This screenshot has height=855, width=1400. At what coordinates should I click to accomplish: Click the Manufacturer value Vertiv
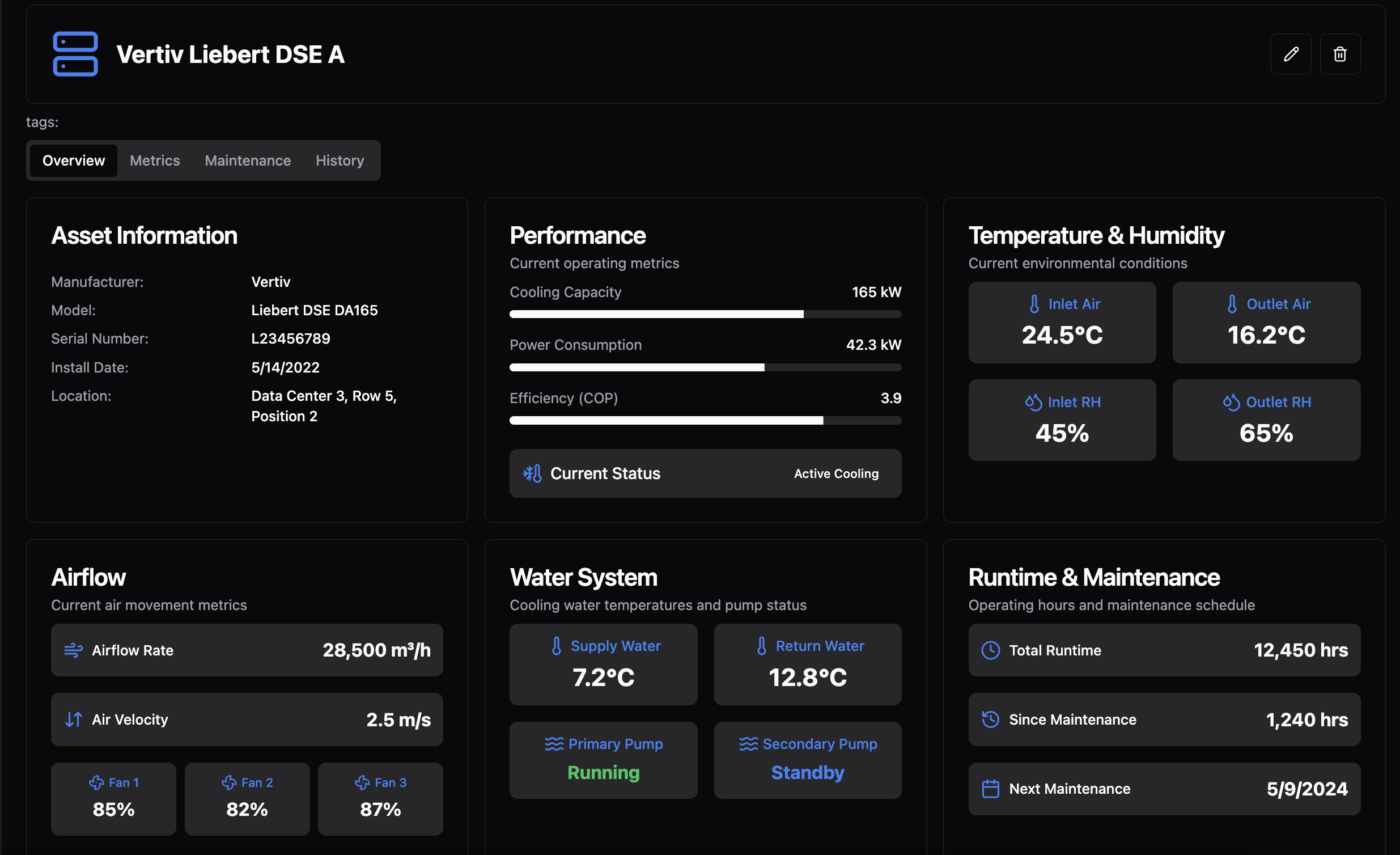tap(270, 282)
